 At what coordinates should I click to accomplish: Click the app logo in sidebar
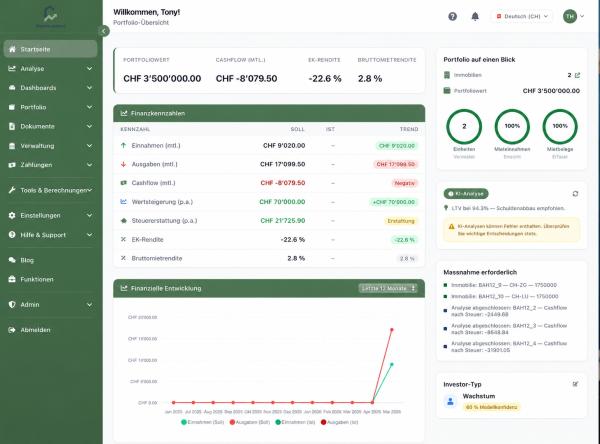tap(50, 16)
